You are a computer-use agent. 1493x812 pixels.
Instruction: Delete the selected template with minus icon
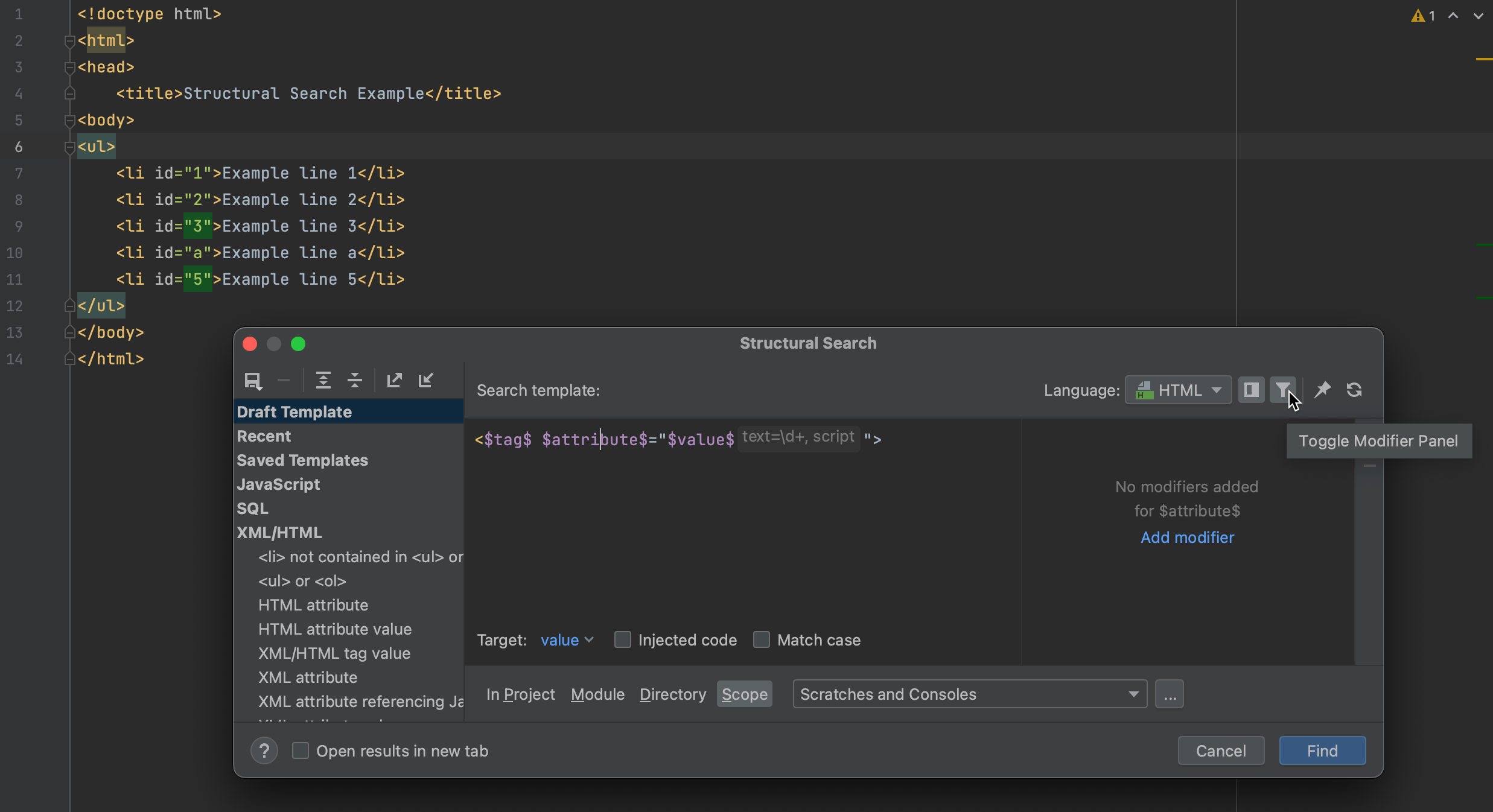[x=284, y=380]
